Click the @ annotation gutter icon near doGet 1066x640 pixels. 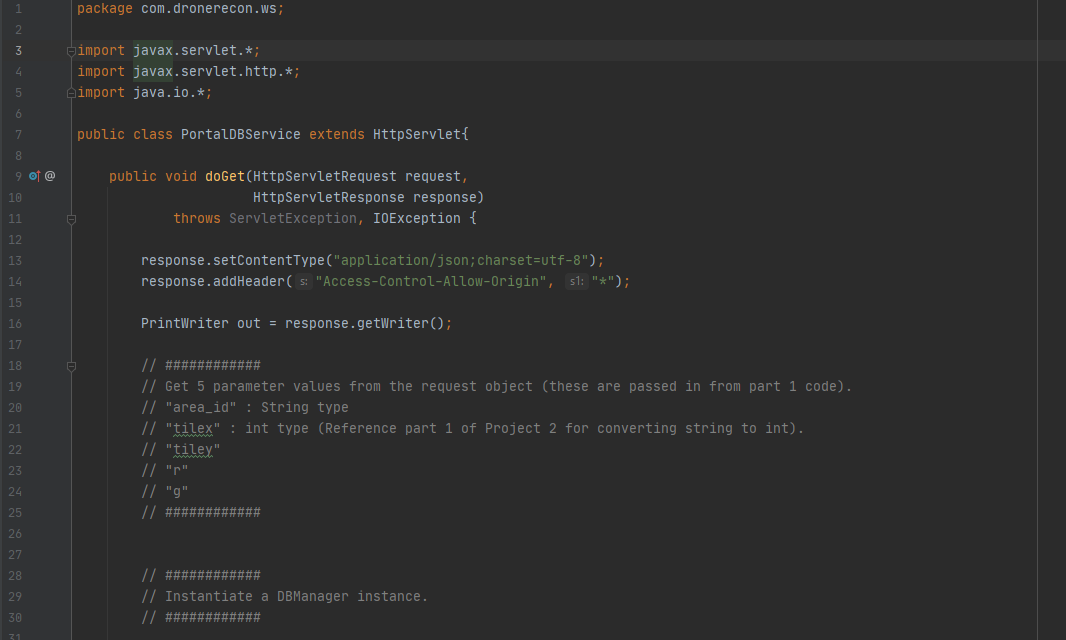50,176
